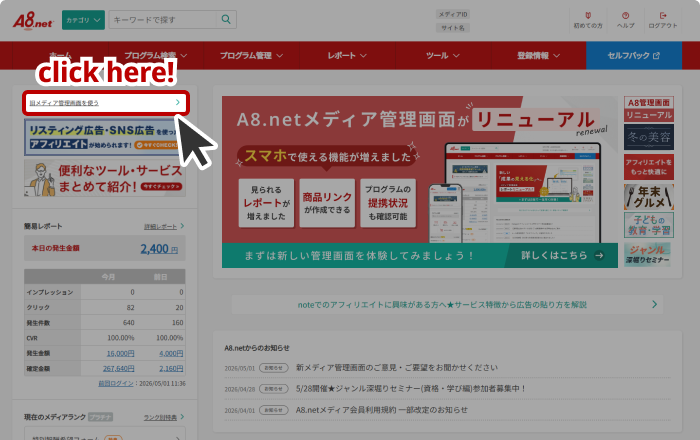Viewport: 700px width, 440px height.
Task: Open the カテゴリ dropdown
Action: [83, 20]
